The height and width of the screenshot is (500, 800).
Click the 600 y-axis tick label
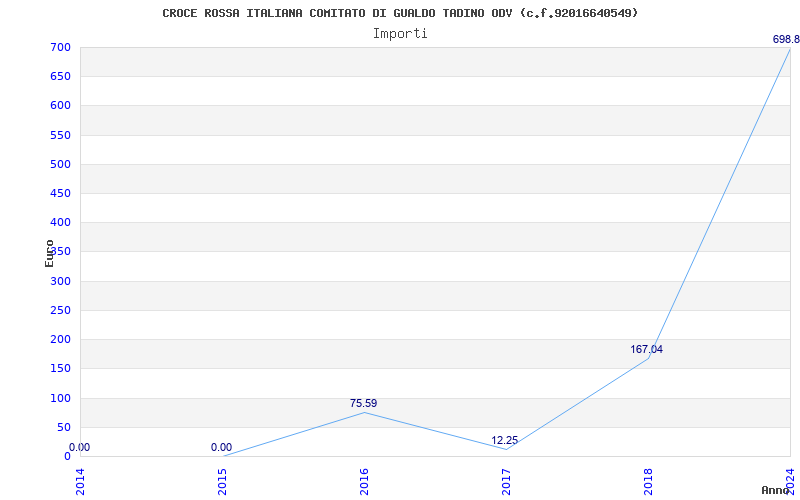pos(60,106)
